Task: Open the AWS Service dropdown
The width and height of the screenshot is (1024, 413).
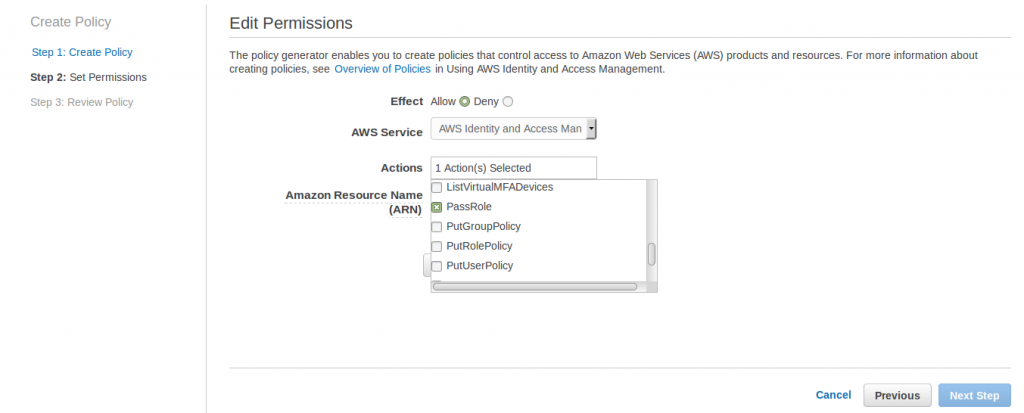Action: coord(513,129)
